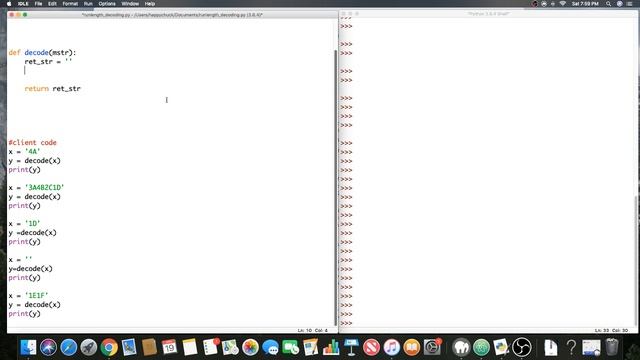Open the Notes app
The height and width of the screenshot is (360, 640).
[190, 347]
